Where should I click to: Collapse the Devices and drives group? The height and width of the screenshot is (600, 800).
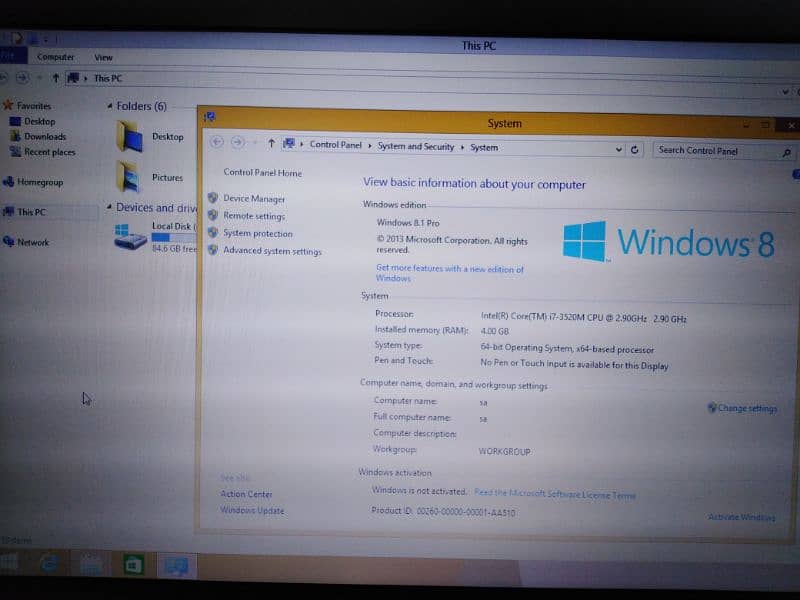(109, 208)
